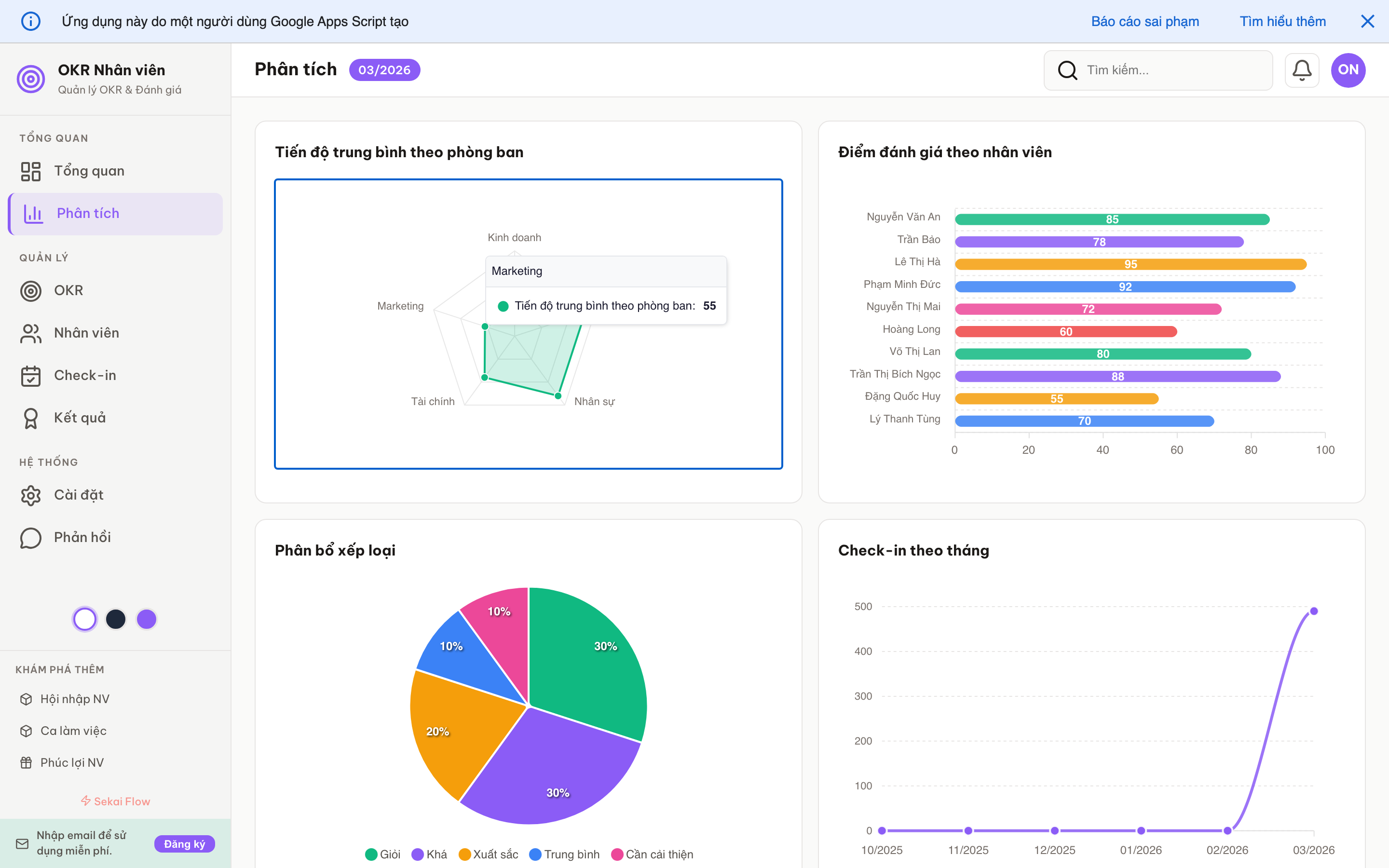This screenshot has height=868, width=1389.
Task: Select the Phân tích analytics icon
Action: 33,213
